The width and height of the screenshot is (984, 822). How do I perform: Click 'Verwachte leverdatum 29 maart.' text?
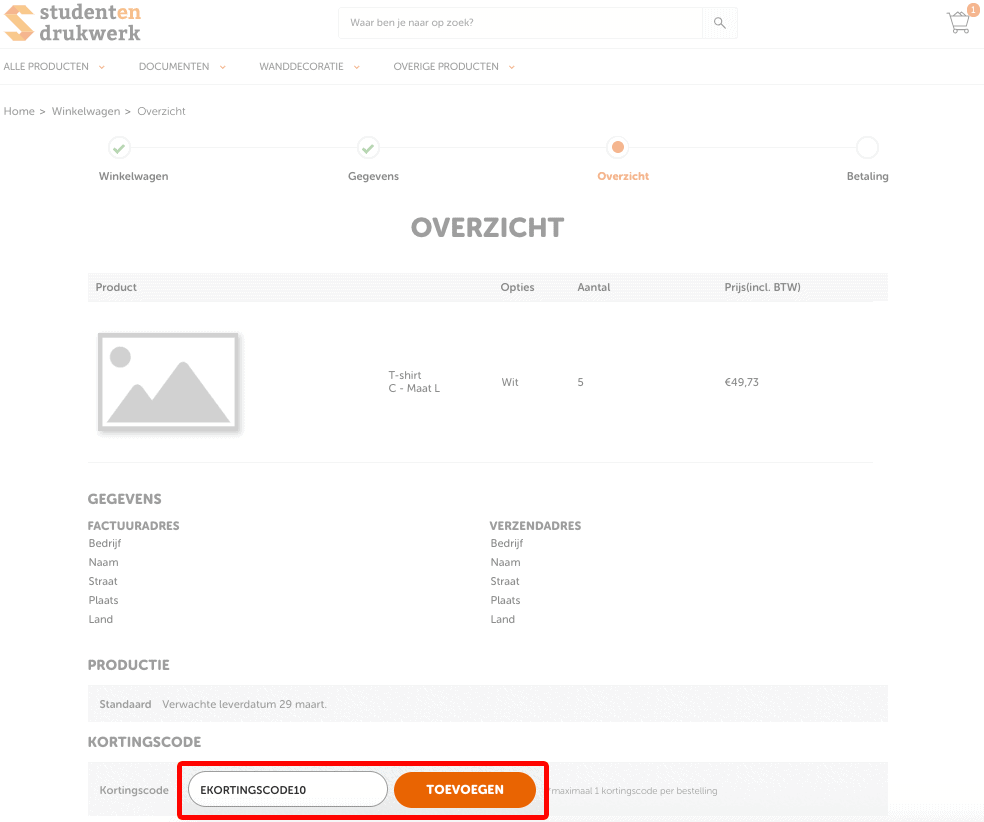pos(245,704)
